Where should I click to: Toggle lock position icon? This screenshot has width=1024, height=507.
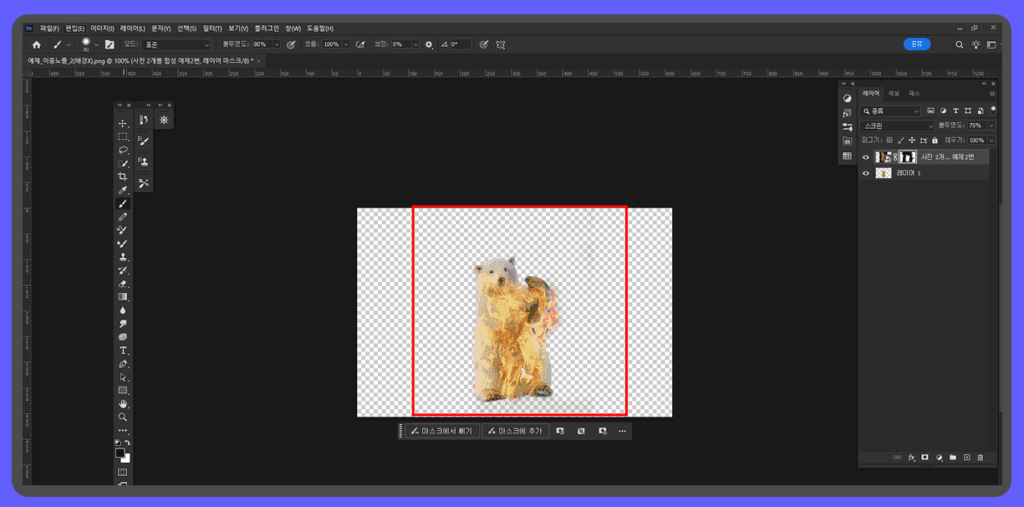click(912, 140)
